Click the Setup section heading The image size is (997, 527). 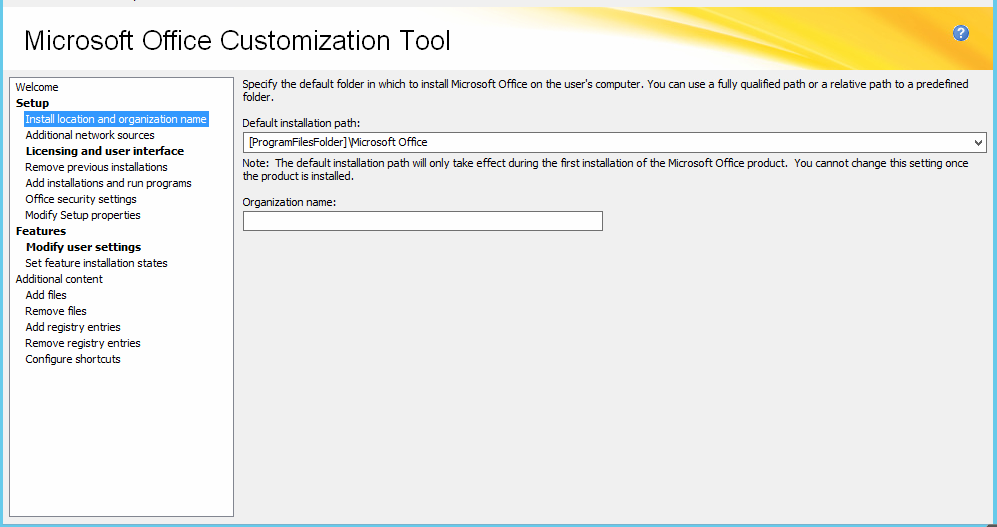[32, 103]
